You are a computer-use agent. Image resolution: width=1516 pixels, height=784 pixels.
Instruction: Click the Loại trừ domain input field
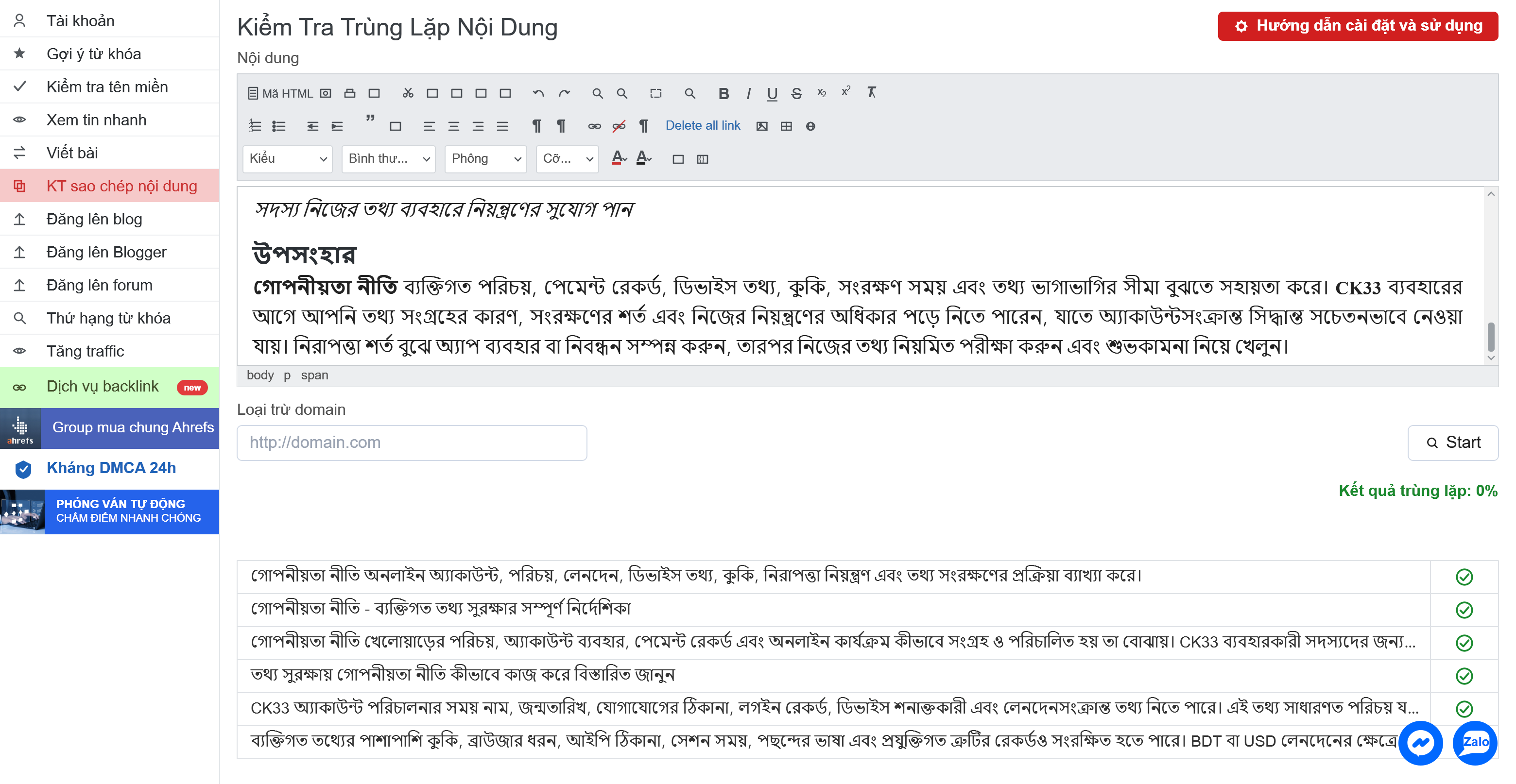pyautogui.click(x=412, y=443)
